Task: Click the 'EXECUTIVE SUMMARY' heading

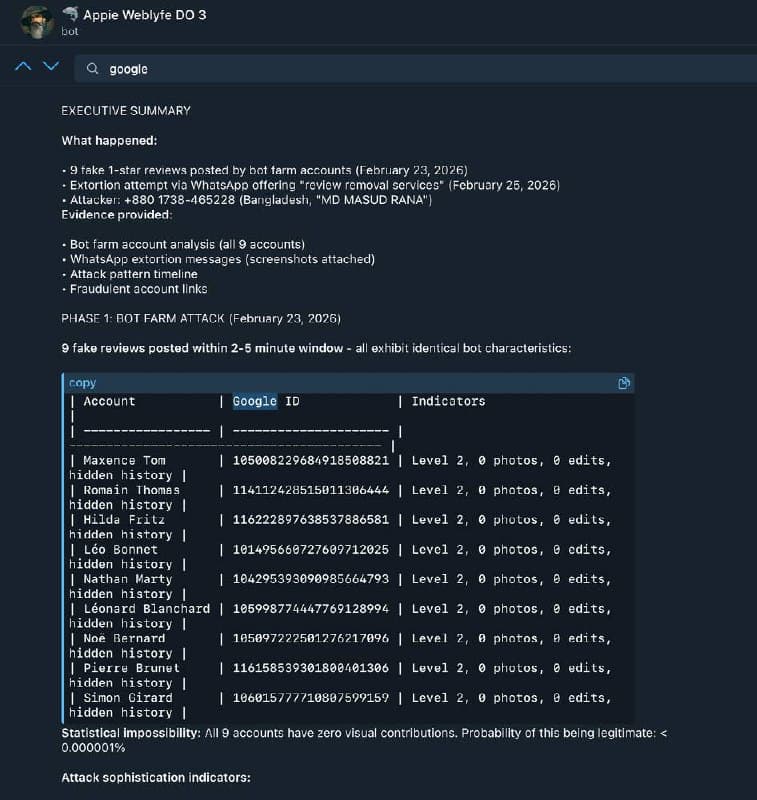Action: click(x=126, y=111)
